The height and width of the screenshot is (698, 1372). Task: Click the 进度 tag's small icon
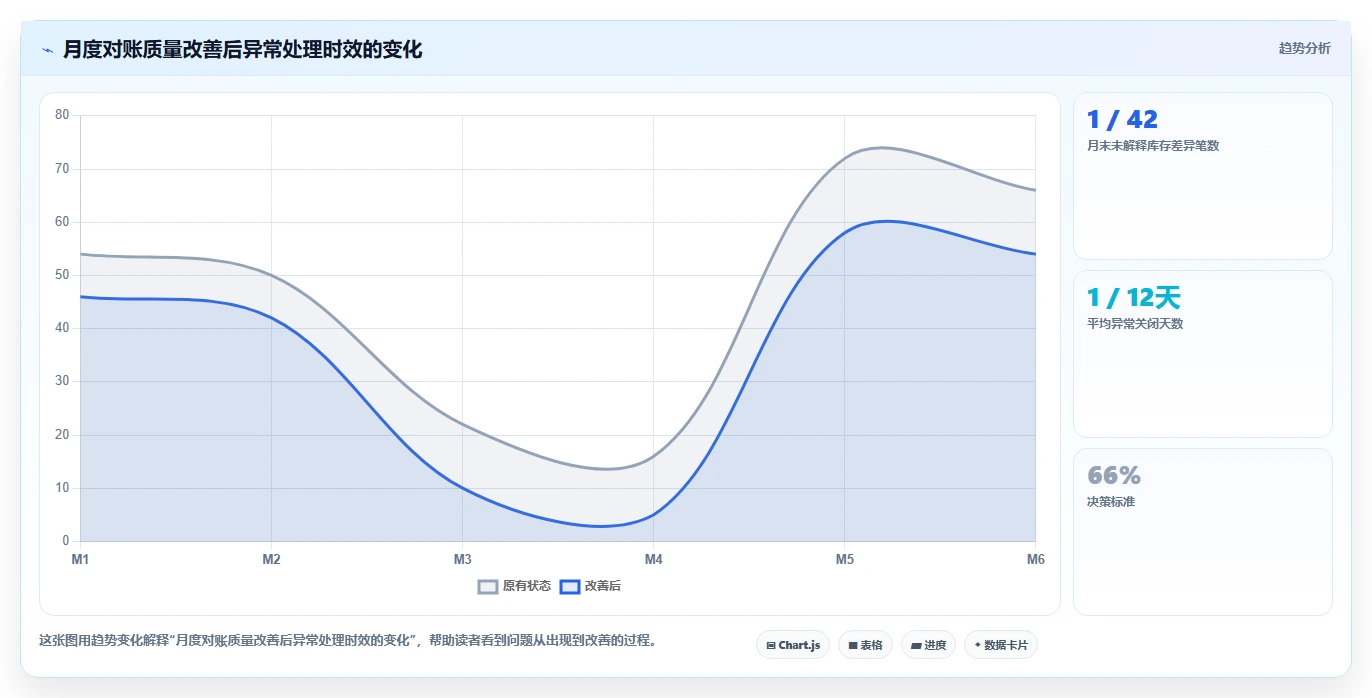tap(916, 646)
